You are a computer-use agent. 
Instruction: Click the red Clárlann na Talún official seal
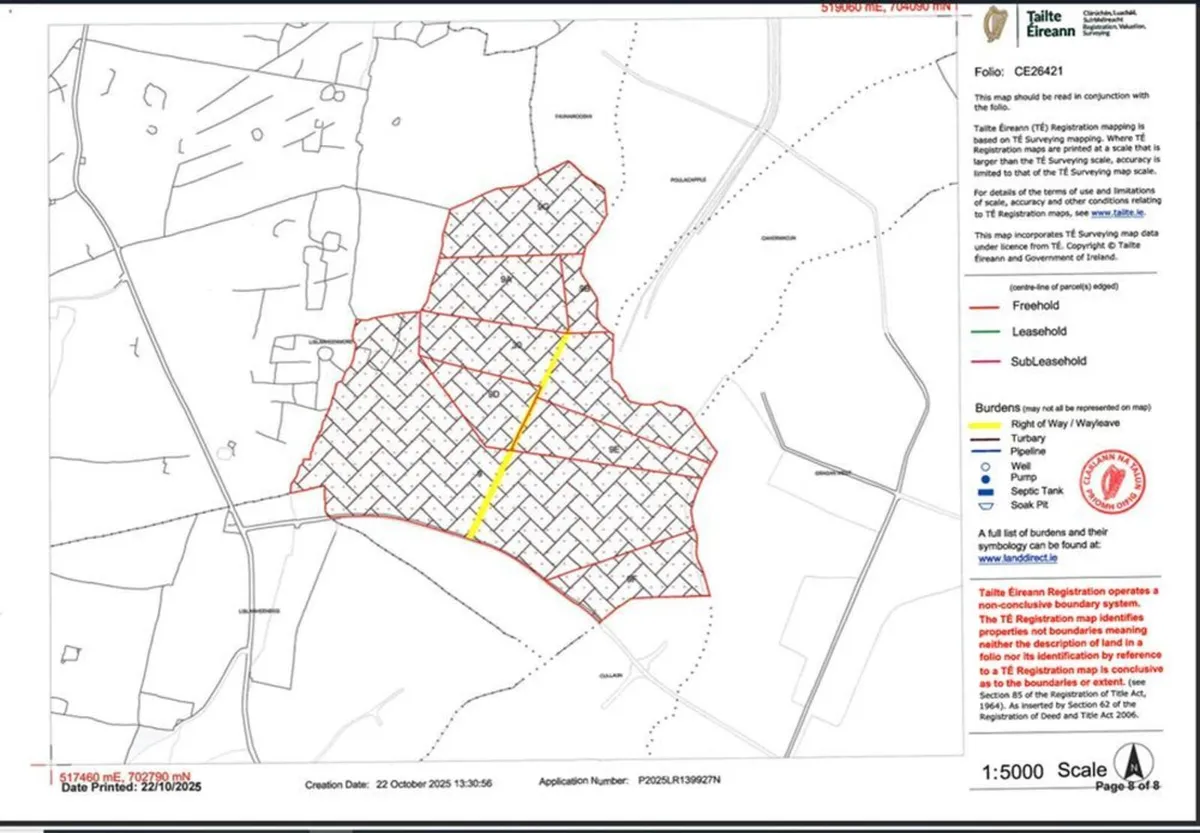pos(1111,481)
